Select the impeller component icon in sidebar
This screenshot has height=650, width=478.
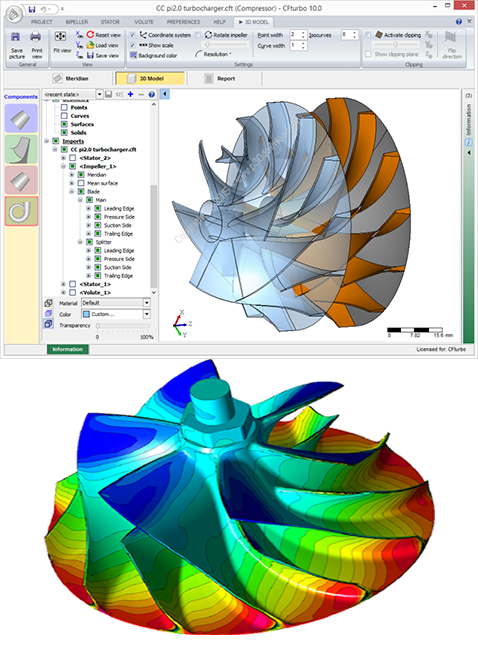pyautogui.click(x=21, y=149)
